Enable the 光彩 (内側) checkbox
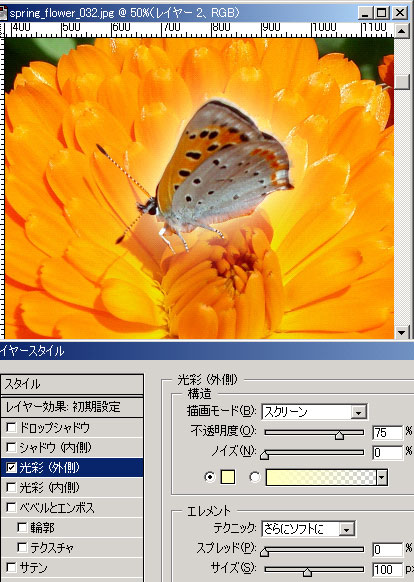 12,488
